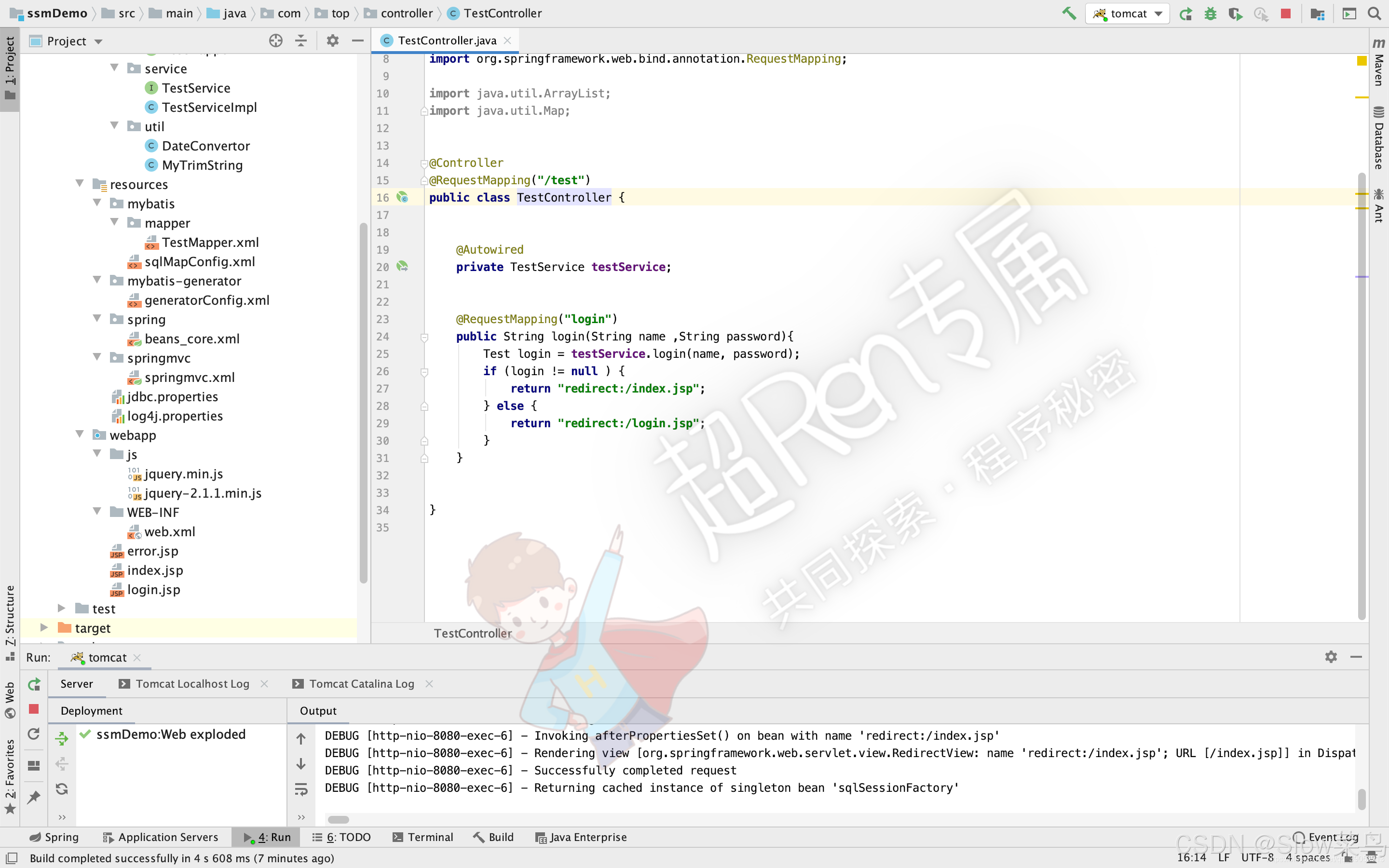Expand the test folder
The image size is (1389, 868).
click(x=62, y=608)
